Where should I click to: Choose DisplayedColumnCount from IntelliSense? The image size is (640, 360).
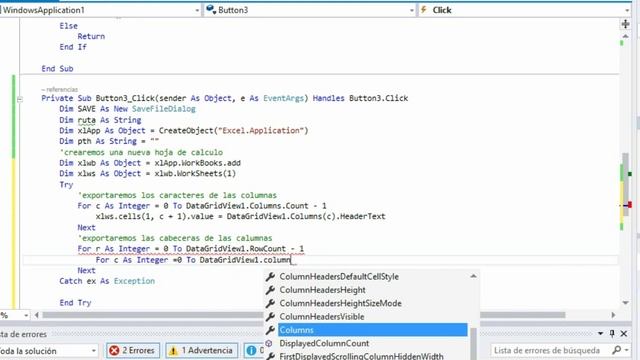coord(324,343)
